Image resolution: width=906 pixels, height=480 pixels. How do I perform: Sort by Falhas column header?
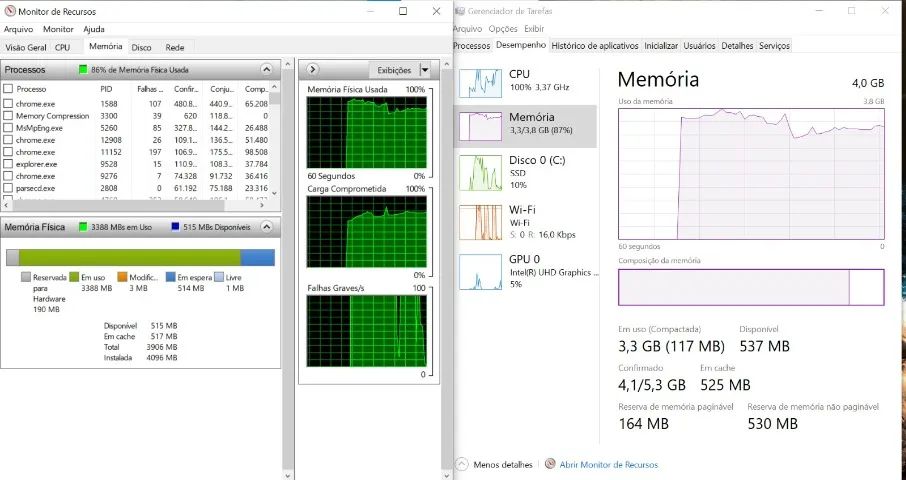click(x=150, y=89)
